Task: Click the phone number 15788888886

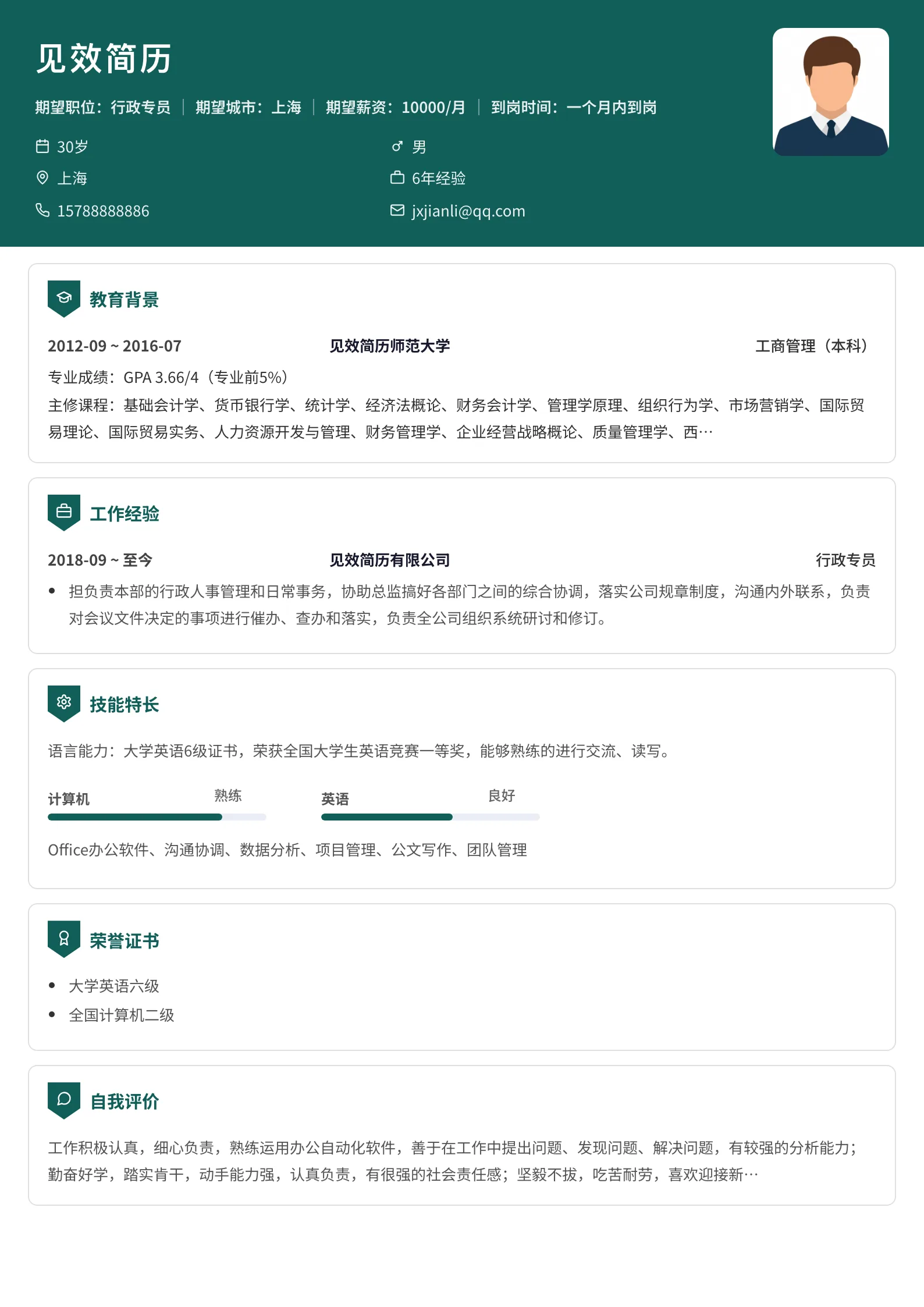Action: click(x=103, y=211)
